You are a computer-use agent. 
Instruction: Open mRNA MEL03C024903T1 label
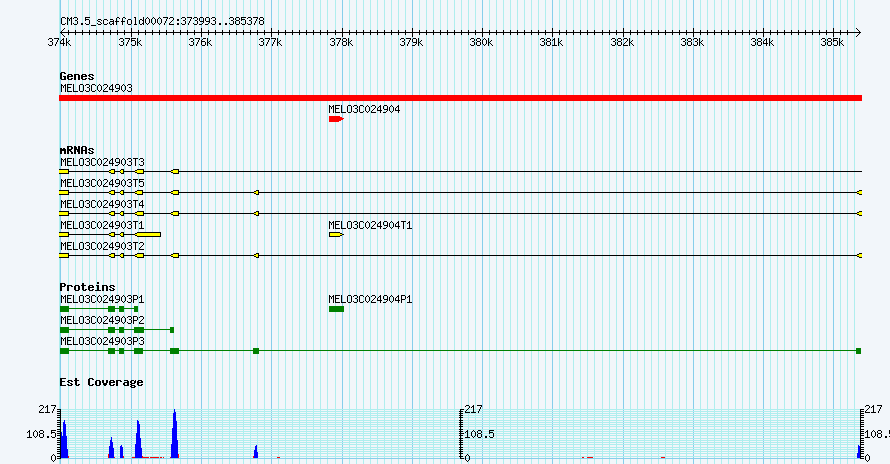[102, 225]
